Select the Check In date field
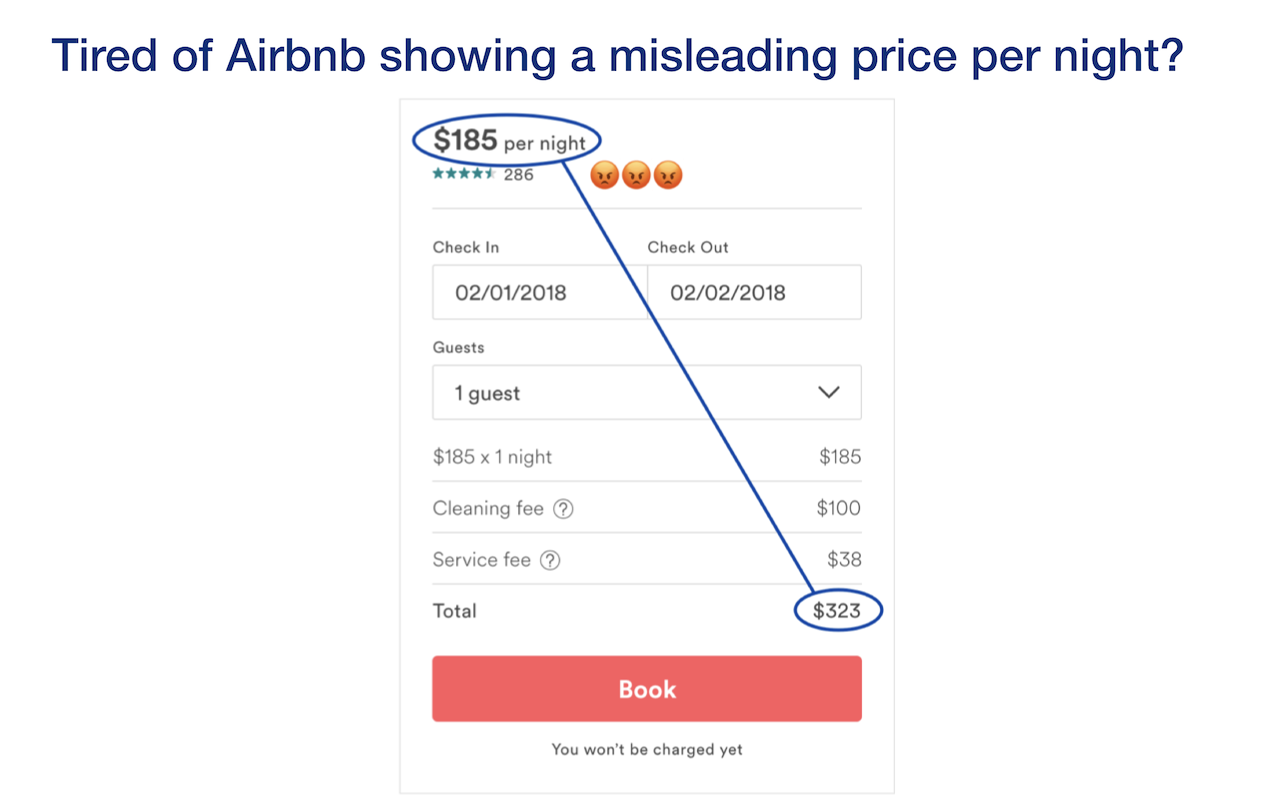 (x=540, y=292)
